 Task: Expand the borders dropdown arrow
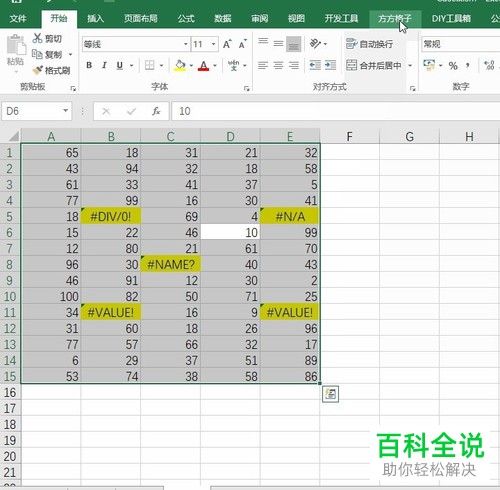pyautogui.click(x=161, y=65)
